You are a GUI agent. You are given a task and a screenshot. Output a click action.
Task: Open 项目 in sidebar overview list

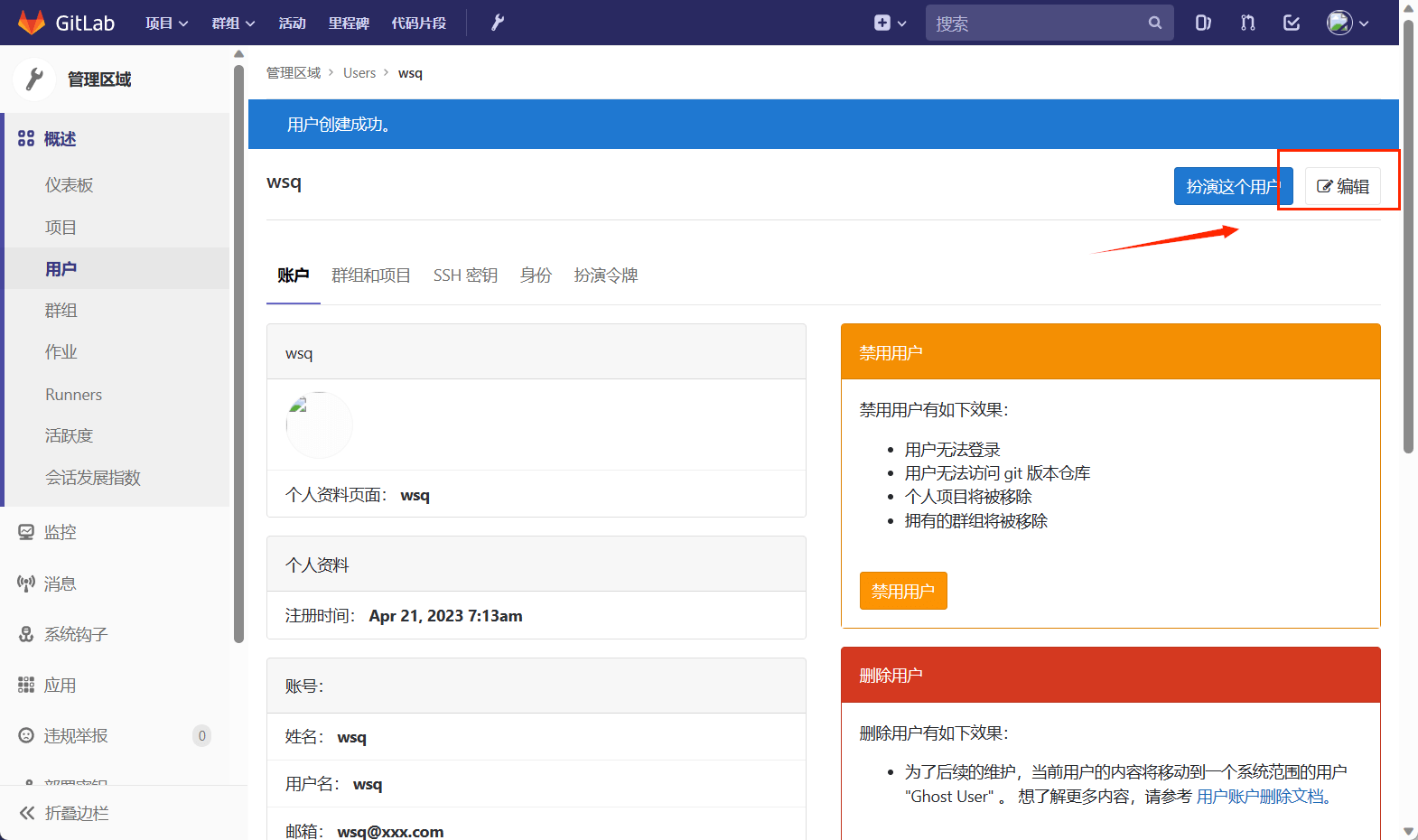pyautogui.click(x=61, y=228)
